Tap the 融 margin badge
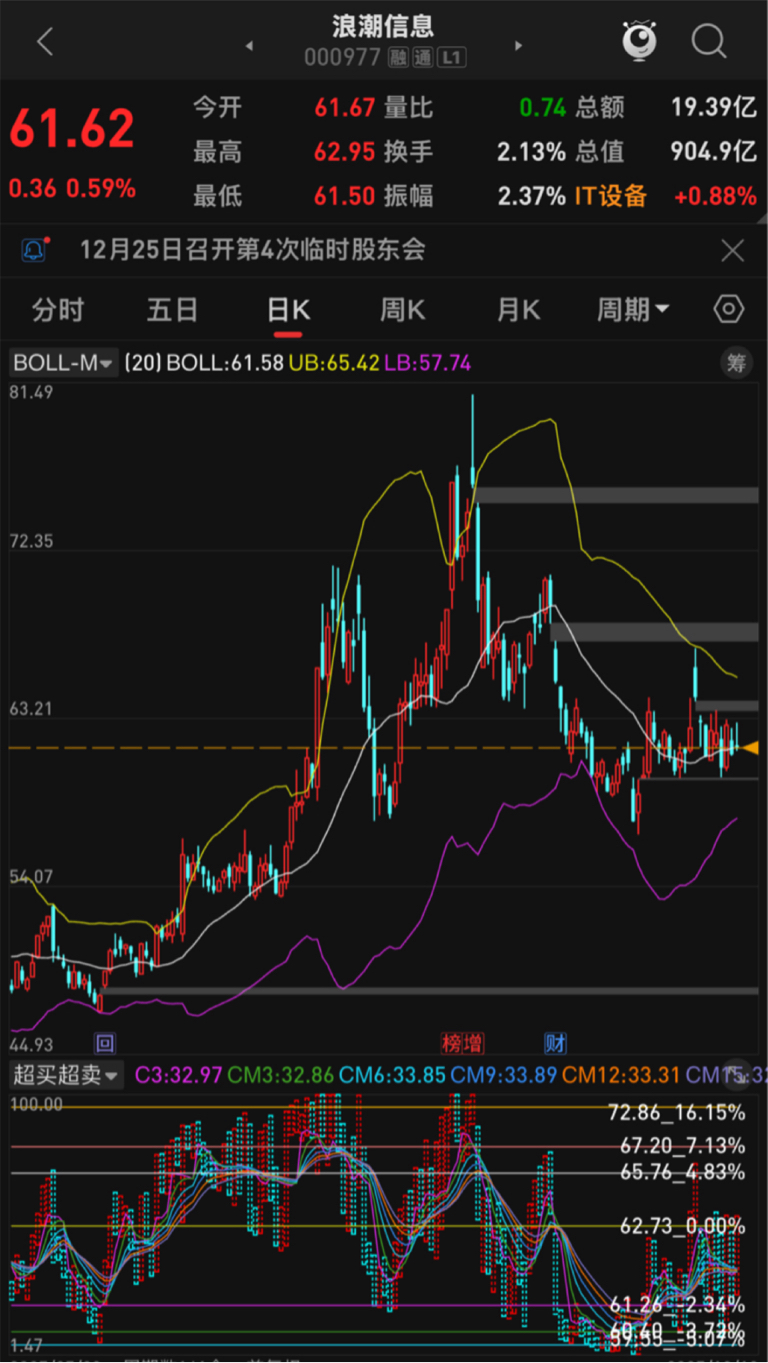Image resolution: width=768 pixels, height=1363 pixels. (399, 58)
